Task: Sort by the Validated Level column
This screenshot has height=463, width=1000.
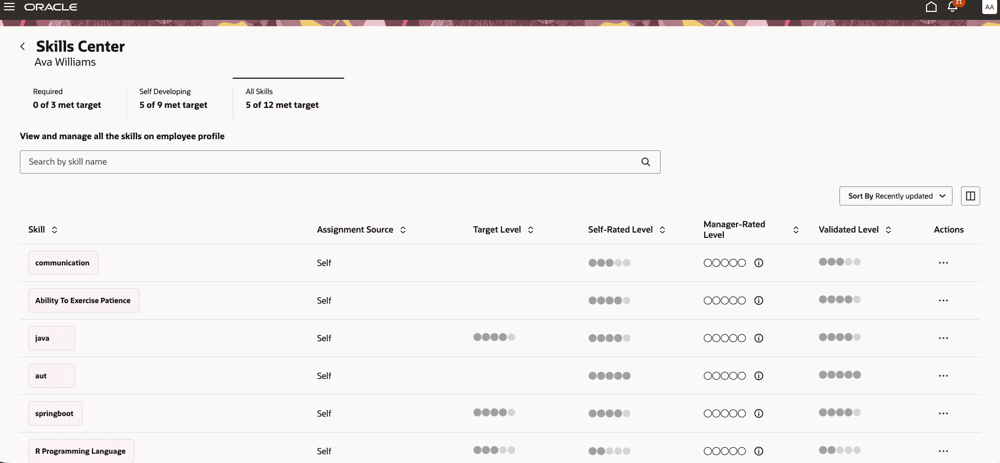Action: (x=888, y=230)
